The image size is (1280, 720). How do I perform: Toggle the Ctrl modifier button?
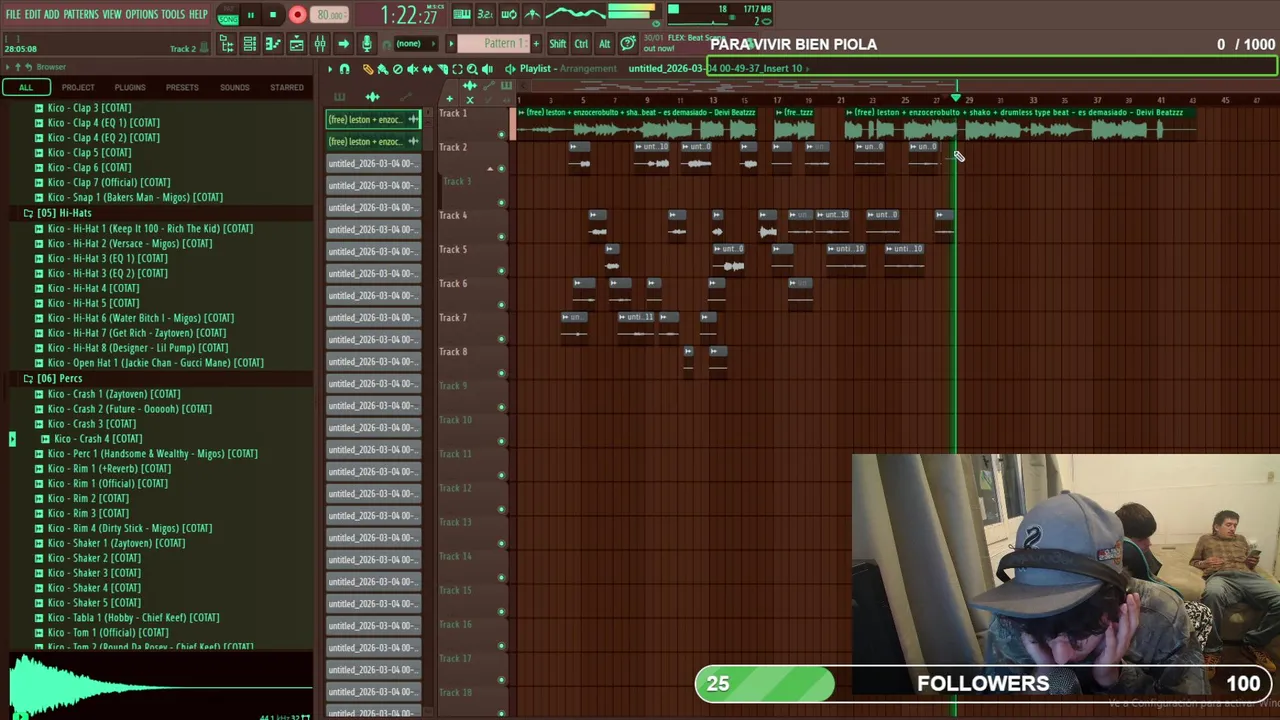point(581,44)
